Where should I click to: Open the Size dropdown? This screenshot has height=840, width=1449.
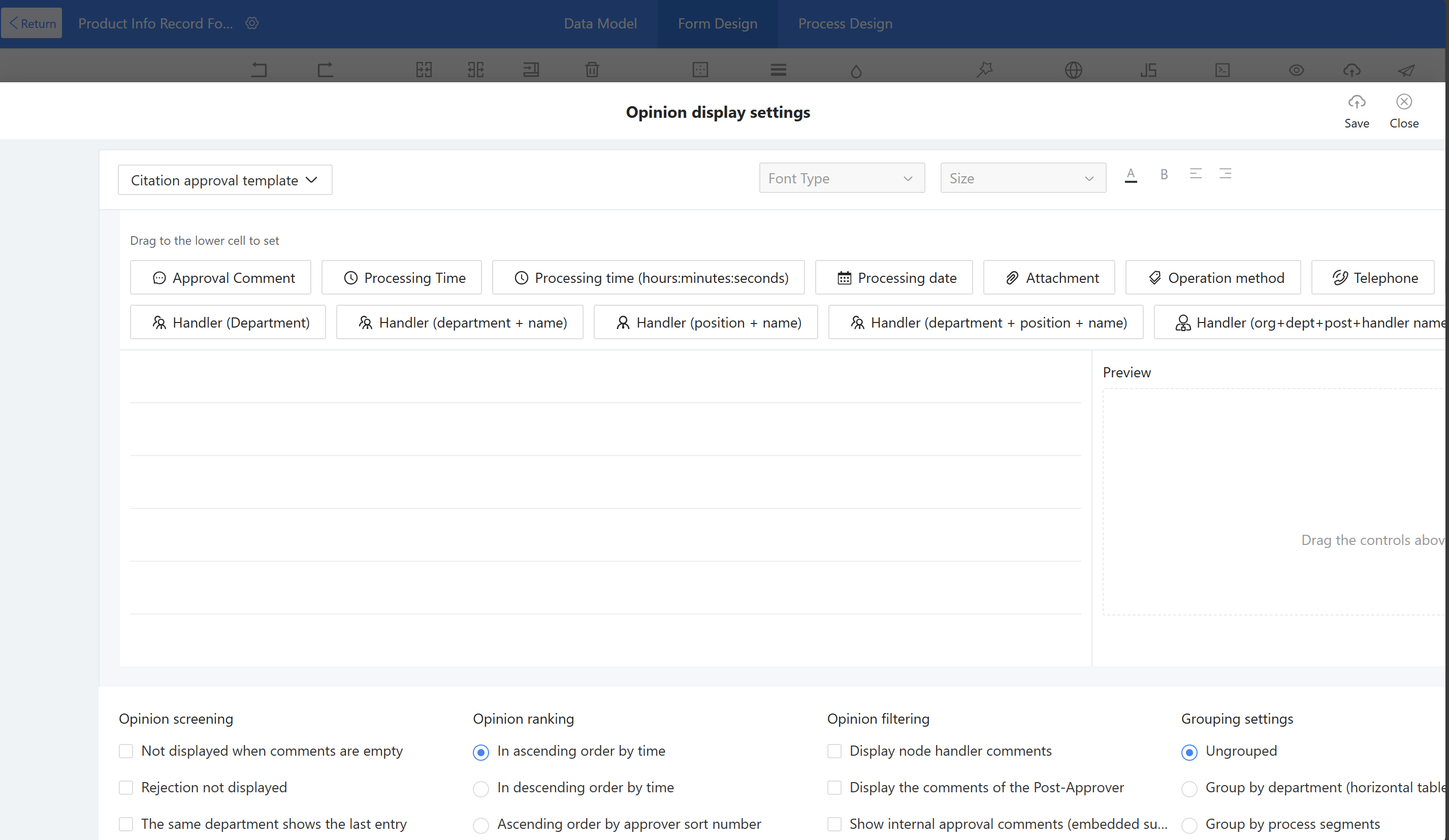(x=1022, y=178)
